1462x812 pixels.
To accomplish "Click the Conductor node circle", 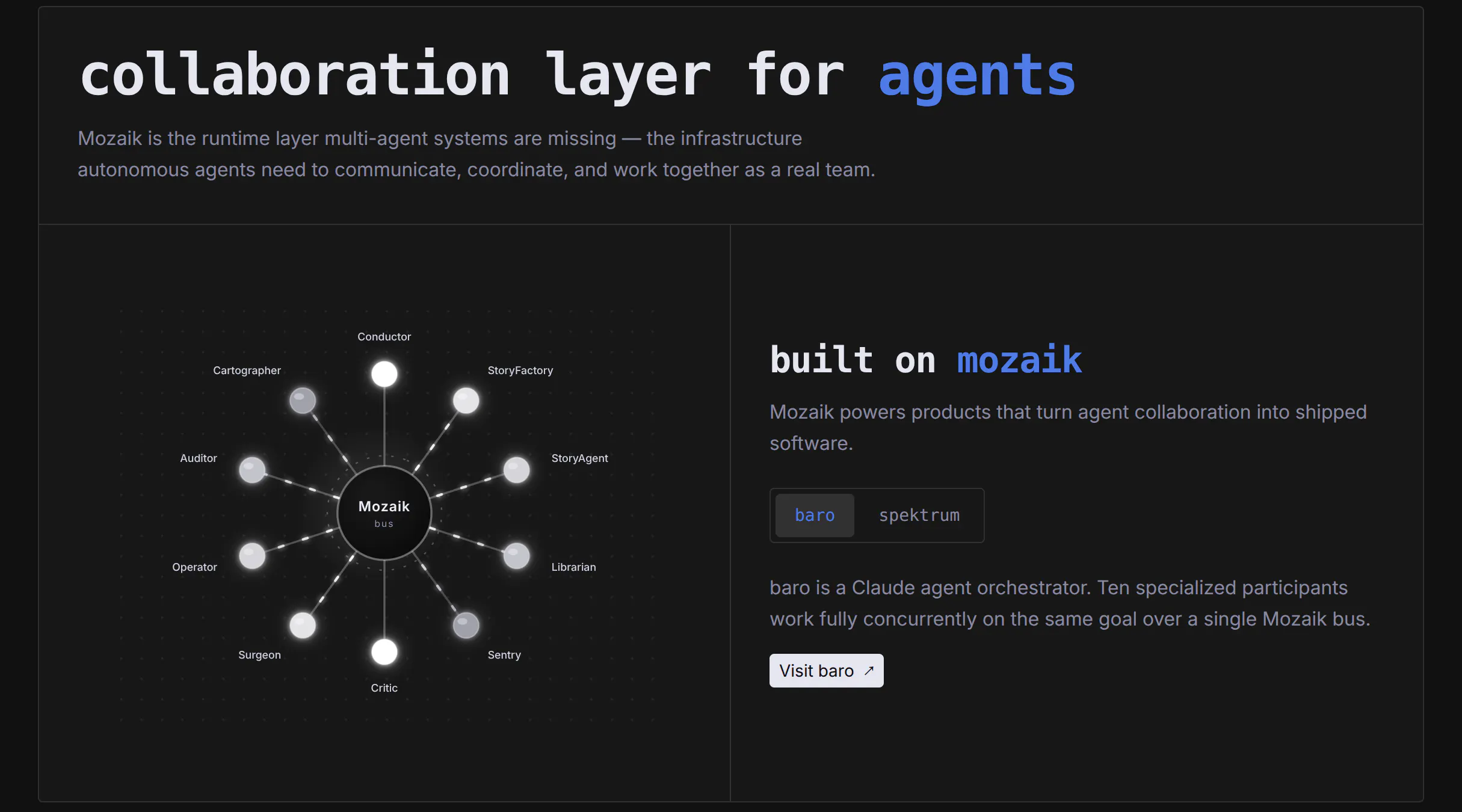I will tap(384, 374).
